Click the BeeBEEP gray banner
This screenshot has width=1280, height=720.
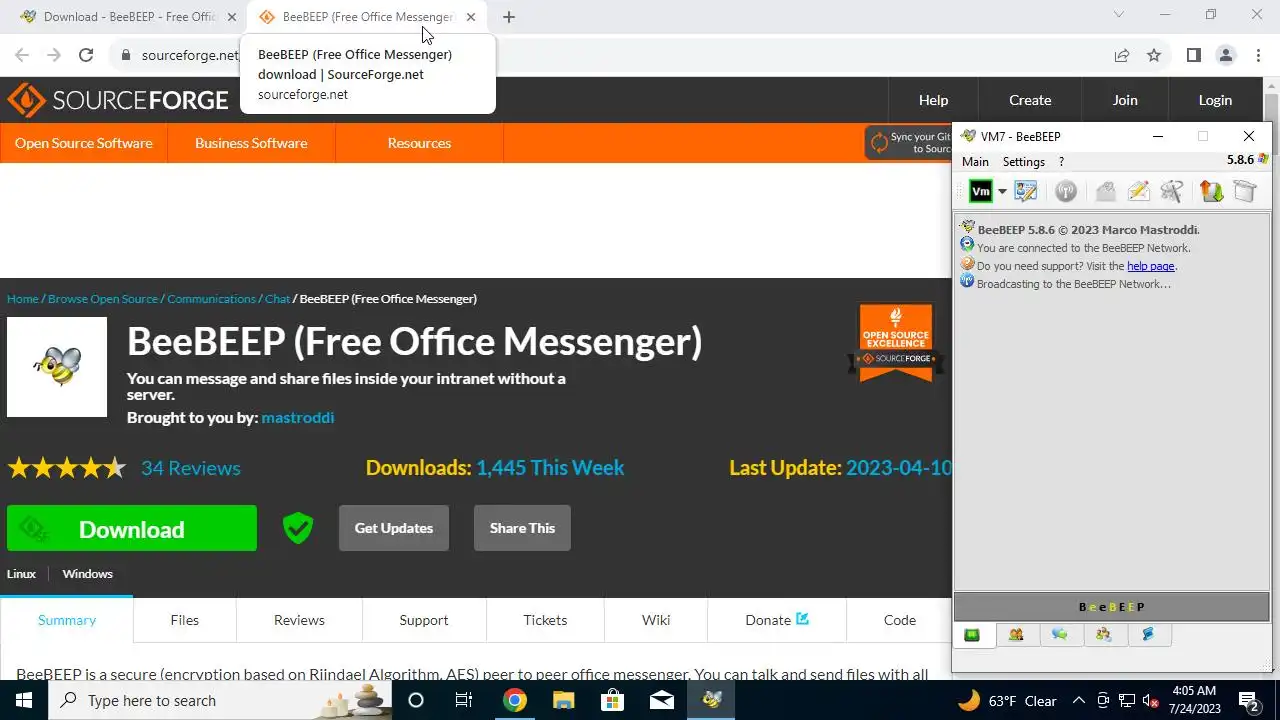pyautogui.click(x=1111, y=606)
